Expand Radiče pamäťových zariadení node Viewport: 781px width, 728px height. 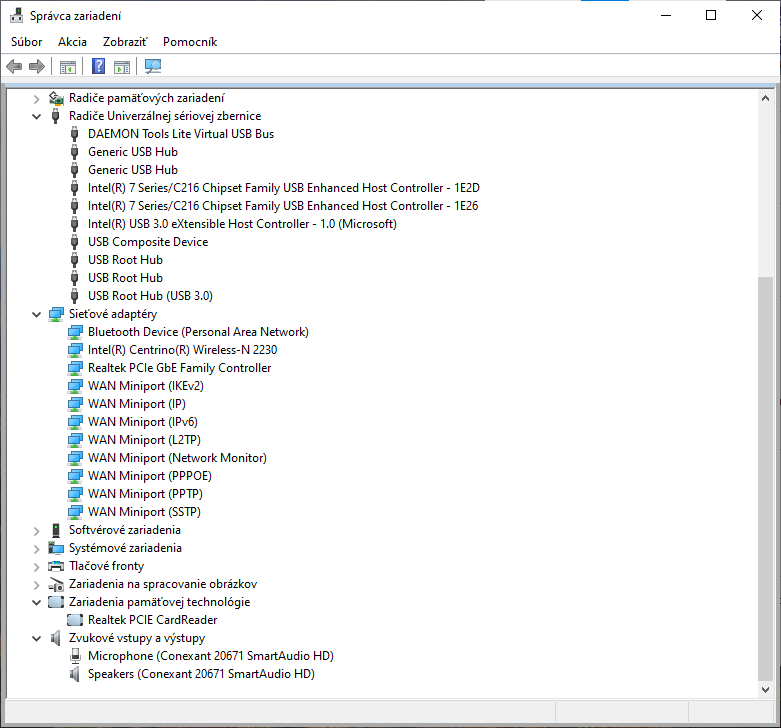(x=36, y=99)
